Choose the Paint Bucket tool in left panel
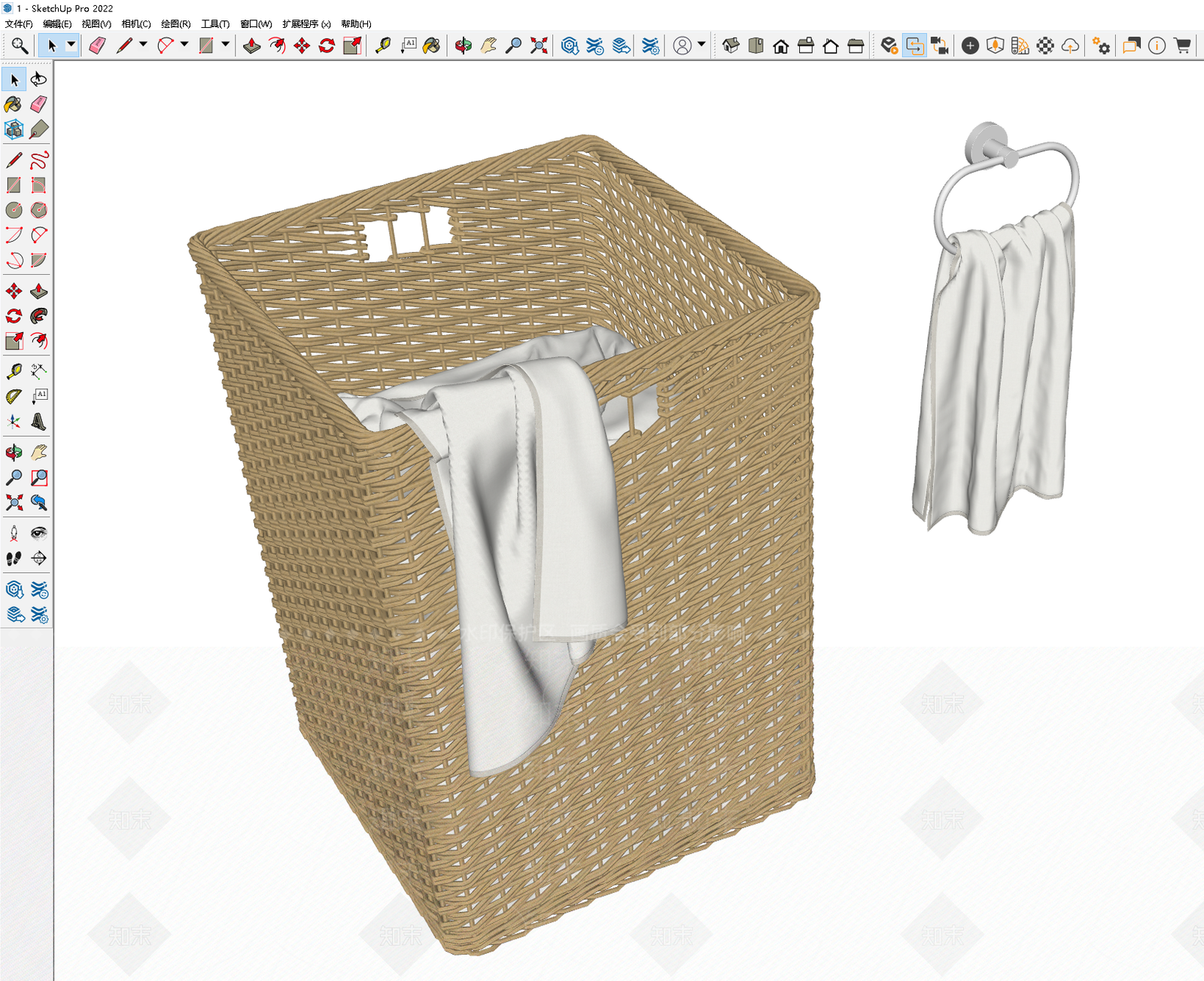The width and height of the screenshot is (1204, 981). [x=14, y=104]
